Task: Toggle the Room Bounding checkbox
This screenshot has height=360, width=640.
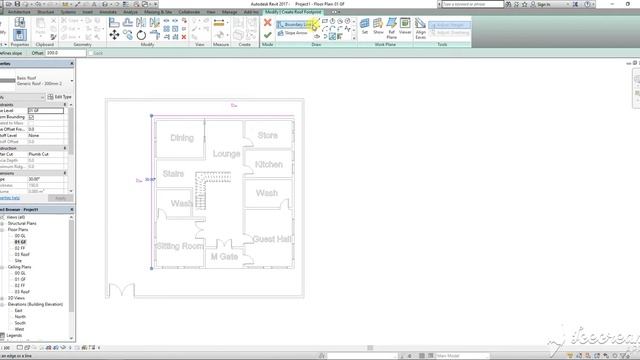Action: [x=31, y=117]
